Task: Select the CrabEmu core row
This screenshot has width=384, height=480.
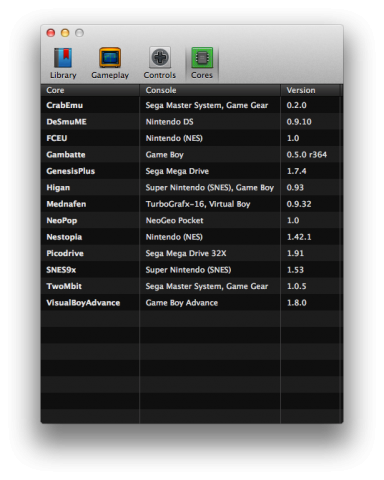Action: pos(192,105)
